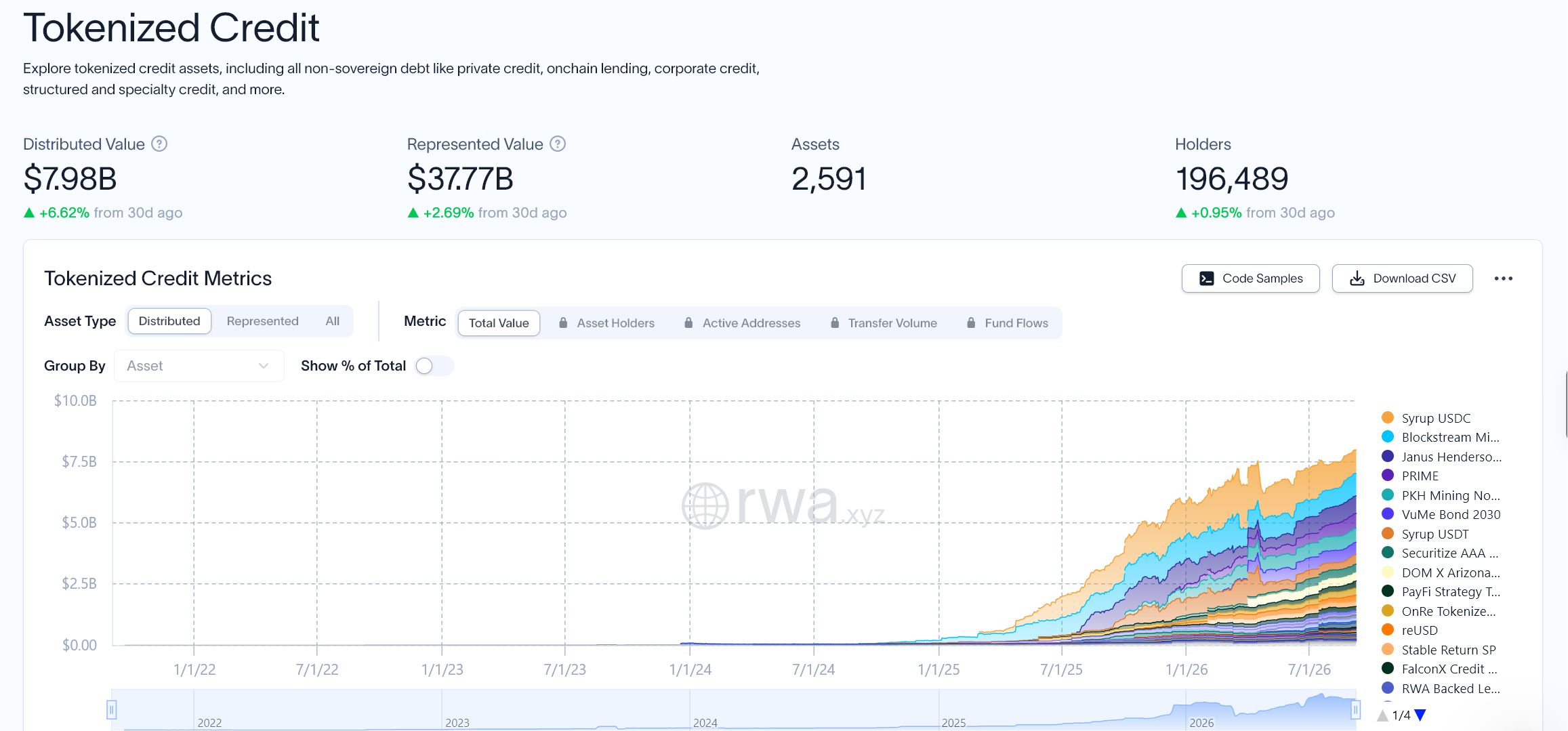Click 2023 on the range navigator
This screenshot has height=731, width=1568.
click(457, 723)
